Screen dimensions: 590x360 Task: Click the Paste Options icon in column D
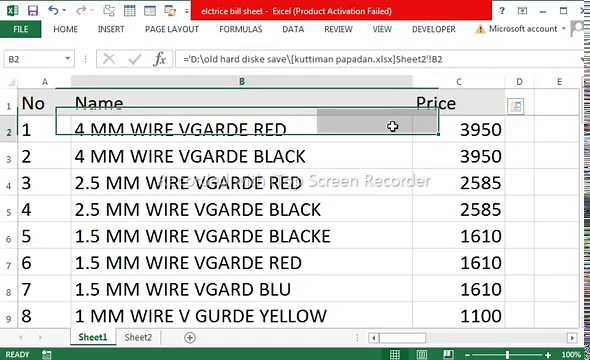515,106
